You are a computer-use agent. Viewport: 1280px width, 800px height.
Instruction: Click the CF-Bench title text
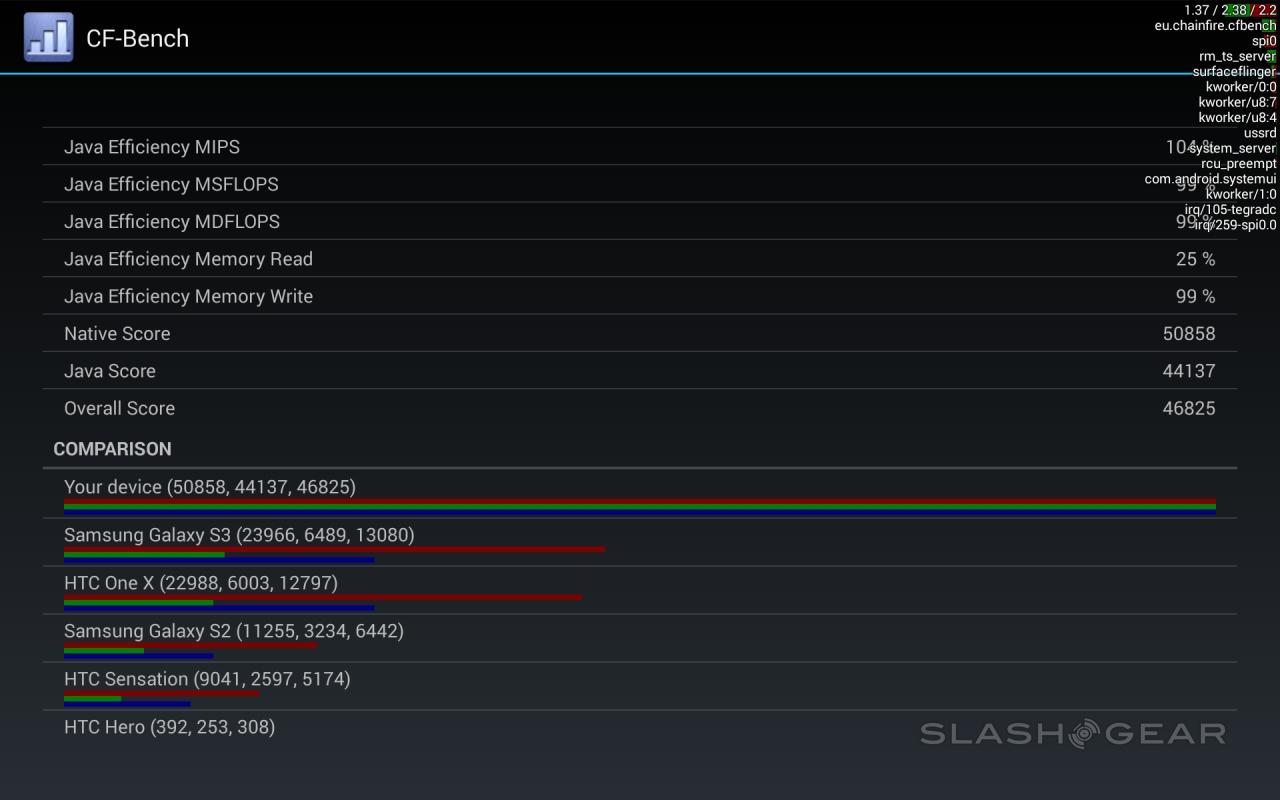coord(137,38)
